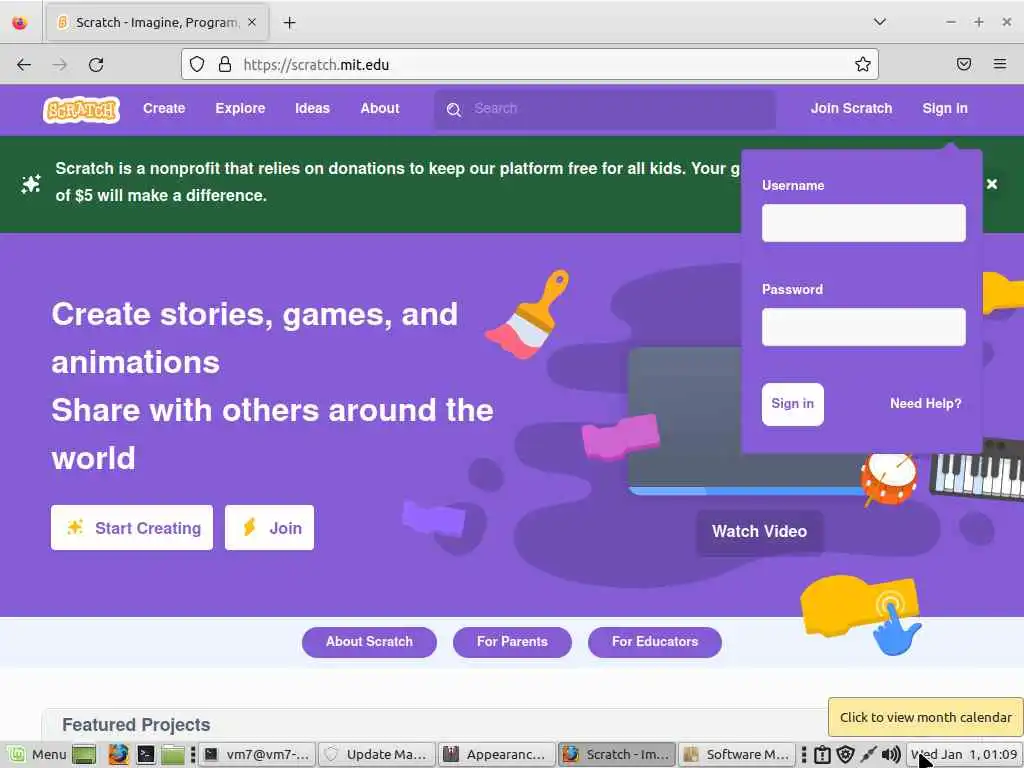Viewport: 1024px width, 768px height.
Task: Focus the Username field
Action: 863,223
